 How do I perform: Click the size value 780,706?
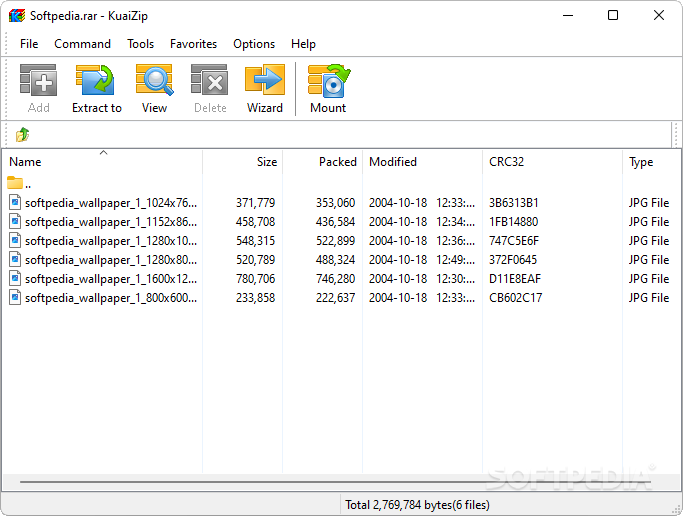coord(255,279)
